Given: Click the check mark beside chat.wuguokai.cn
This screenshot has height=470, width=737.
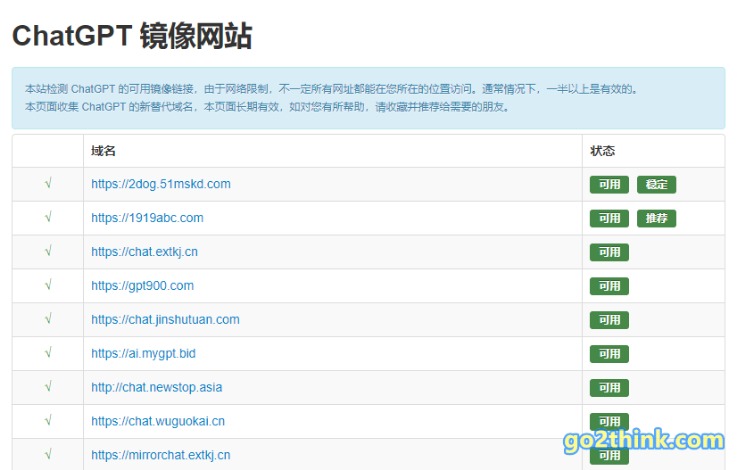Looking at the screenshot, I should pyautogui.click(x=48, y=420).
